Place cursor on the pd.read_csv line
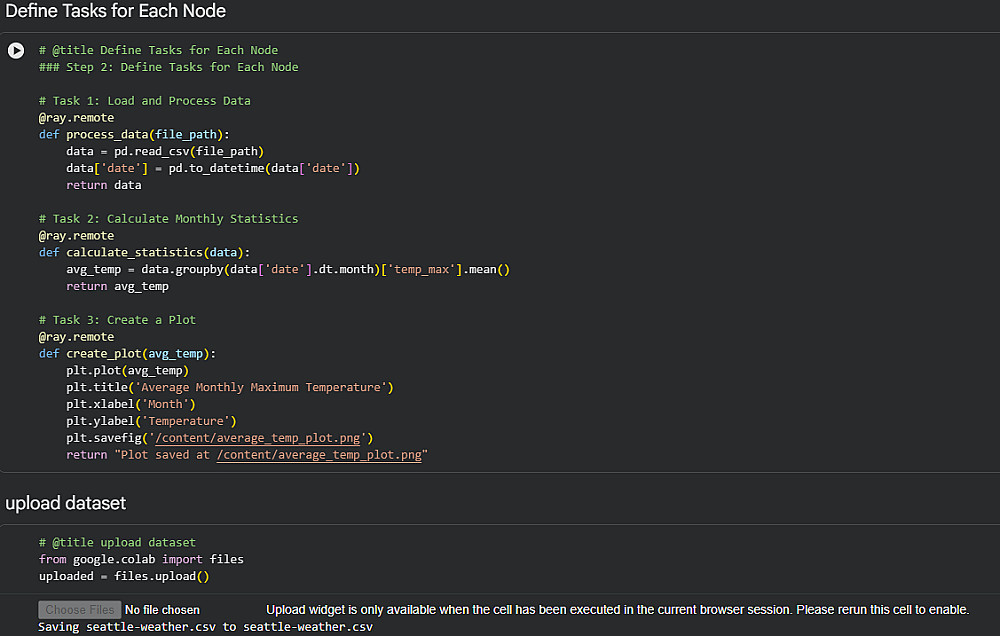This screenshot has height=636, width=1000. (x=164, y=151)
